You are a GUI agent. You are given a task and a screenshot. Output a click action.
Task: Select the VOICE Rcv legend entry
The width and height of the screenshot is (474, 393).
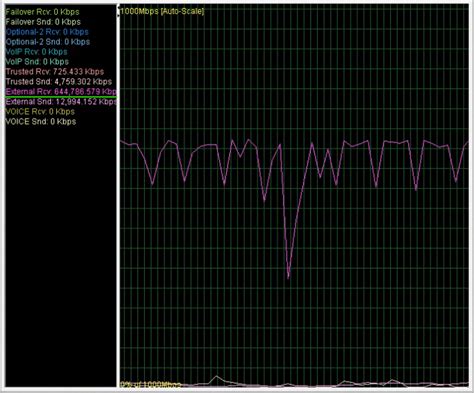coord(40,112)
